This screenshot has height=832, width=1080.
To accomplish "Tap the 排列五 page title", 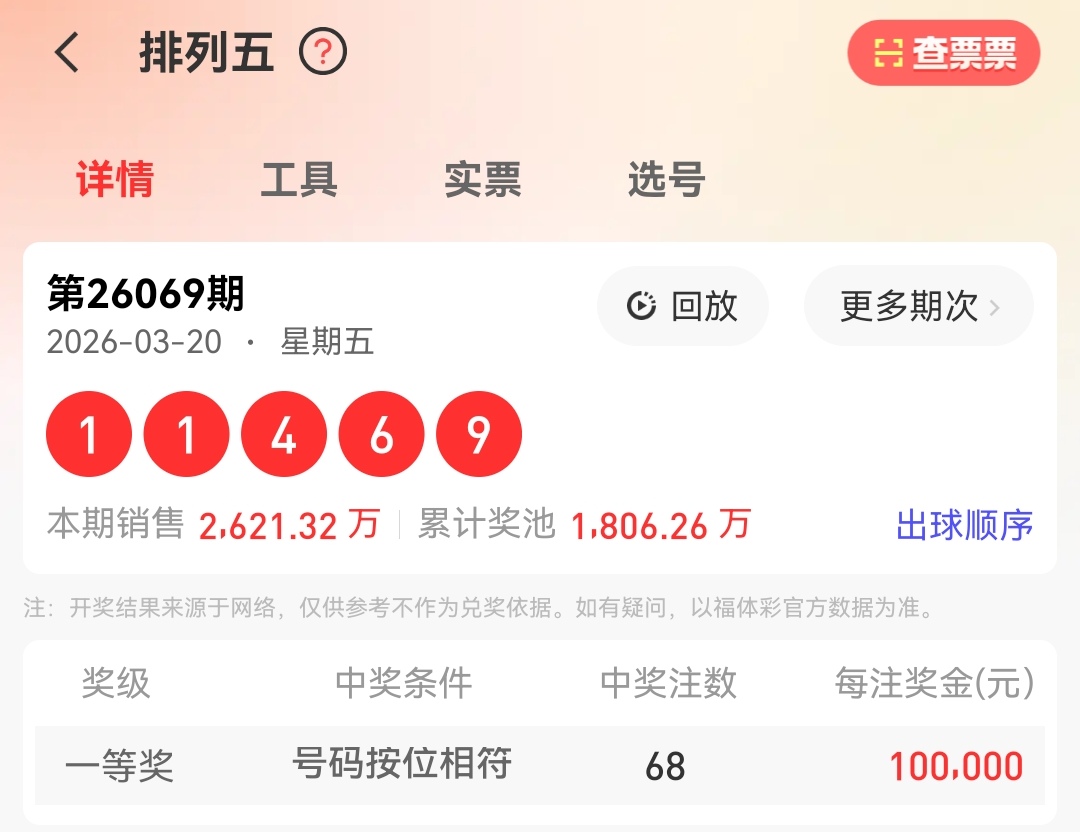I will pos(207,52).
